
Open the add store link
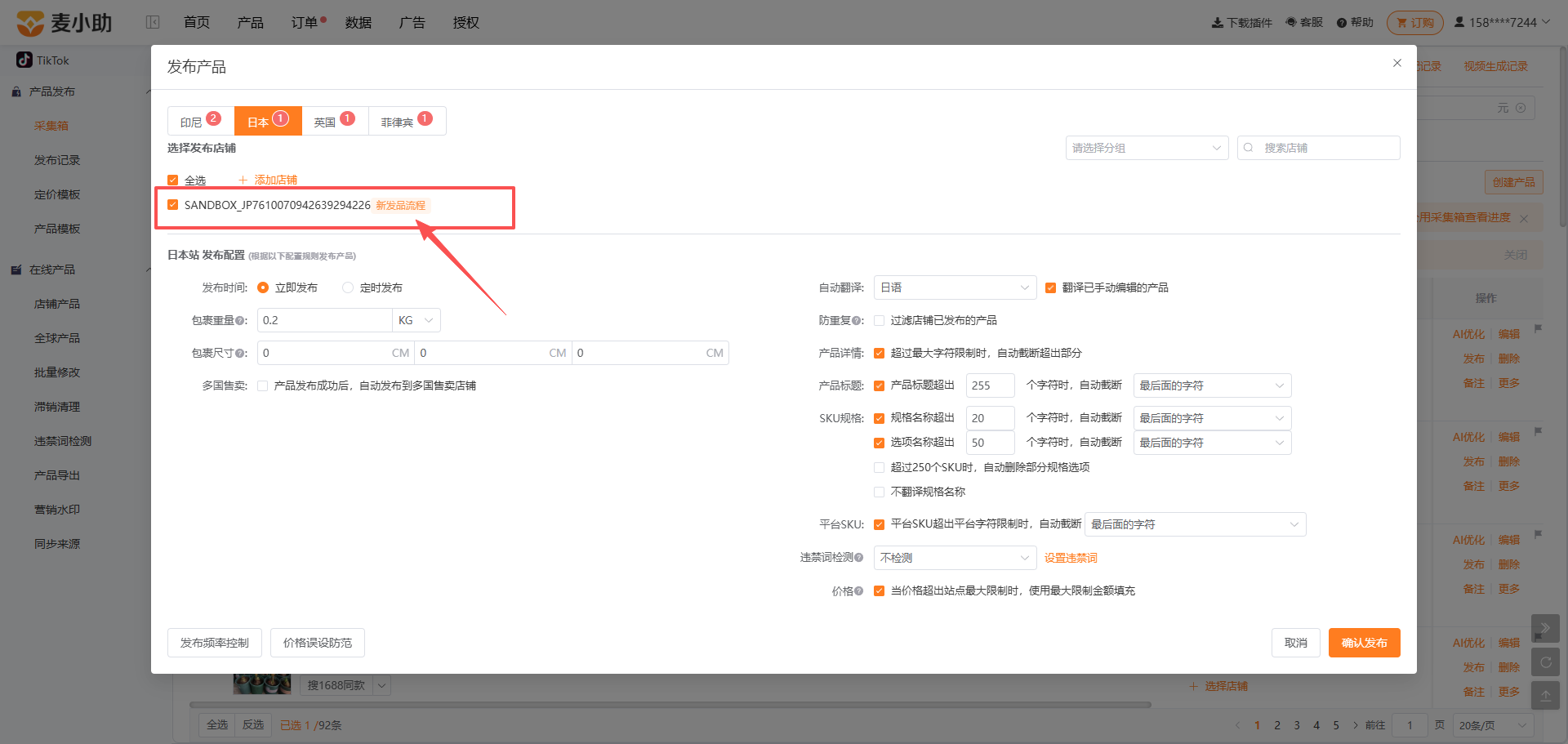coord(268,180)
